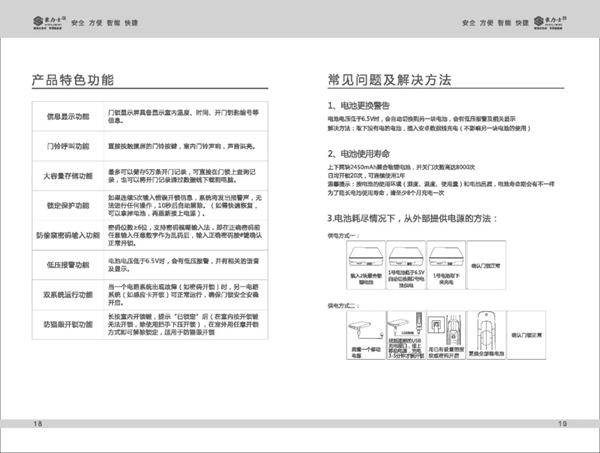The height and width of the screenshot is (453, 600).
Task: Click the 低压报警功能 table cell
Action: [x=68, y=265]
